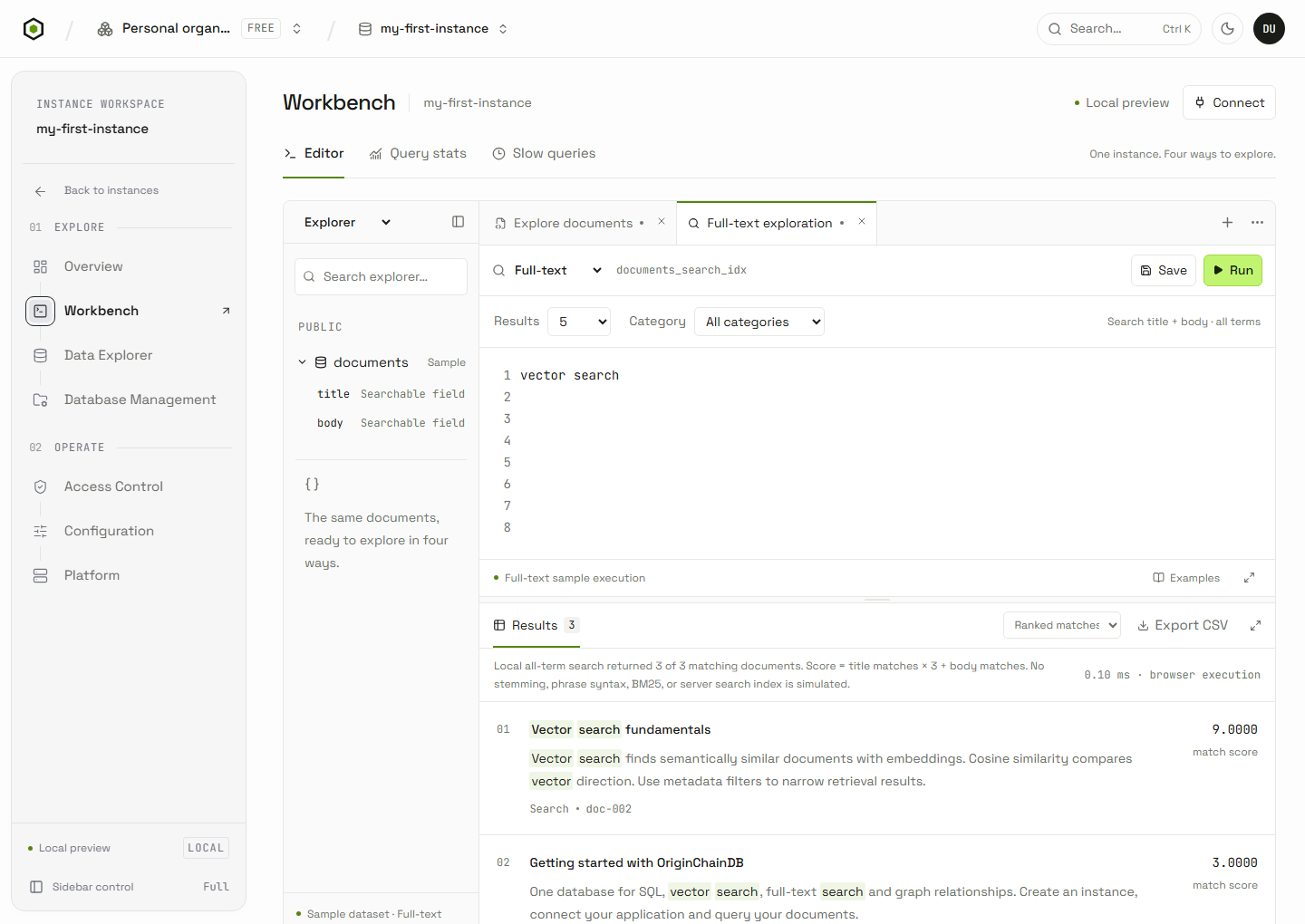Open the Personal organization switcher

point(199,29)
